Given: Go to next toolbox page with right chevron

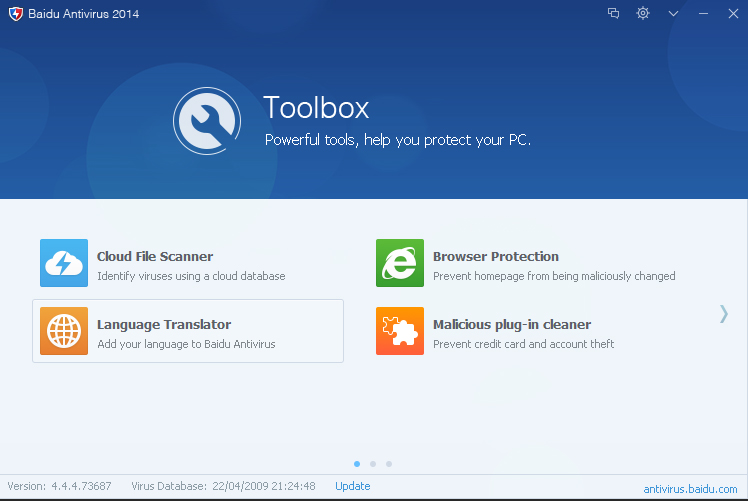Looking at the screenshot, I should pyautogui.click(x=724, y=313).
